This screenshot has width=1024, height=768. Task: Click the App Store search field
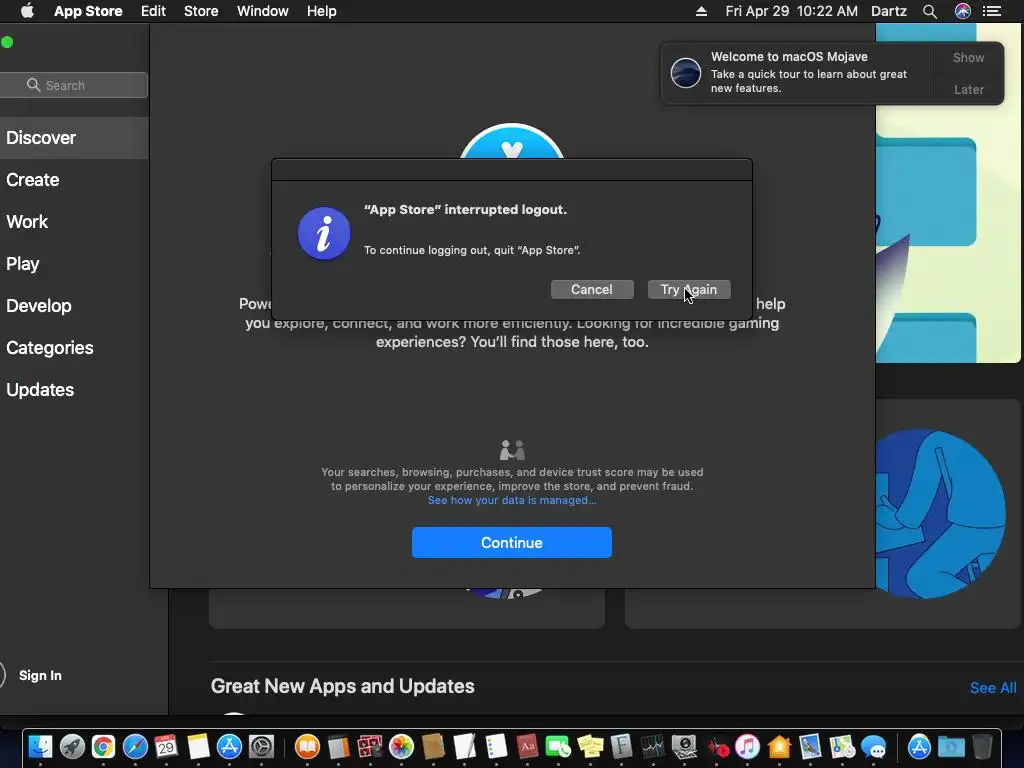click(74, 85)
